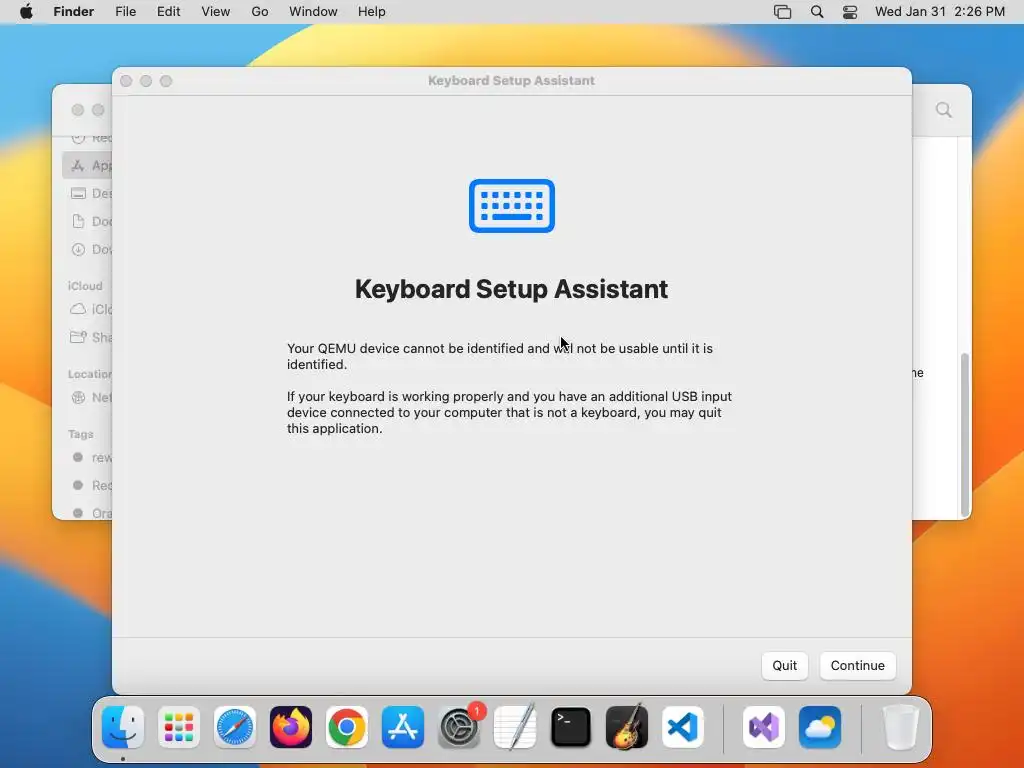1024x768 pixels.
Task: Click the blue keyboard icon
Action: click(512, 206)
